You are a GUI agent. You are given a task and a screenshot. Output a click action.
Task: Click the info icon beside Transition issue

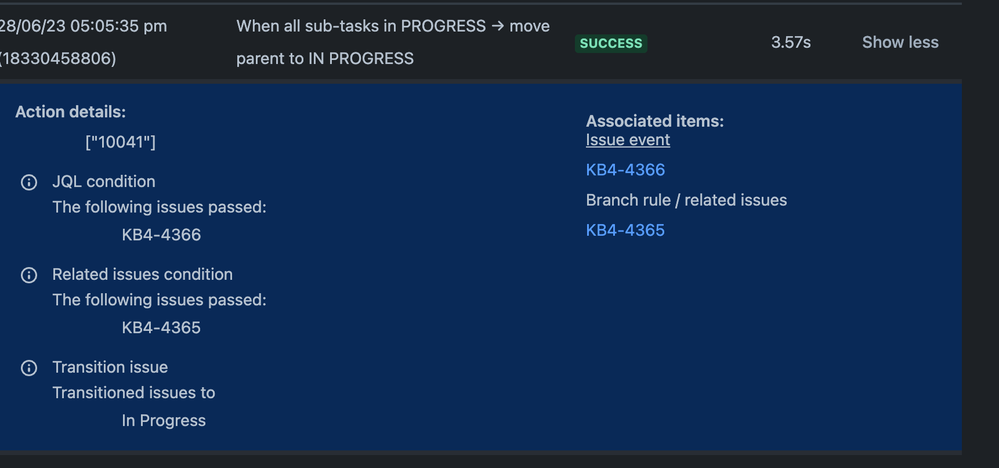tap(29, 368)
